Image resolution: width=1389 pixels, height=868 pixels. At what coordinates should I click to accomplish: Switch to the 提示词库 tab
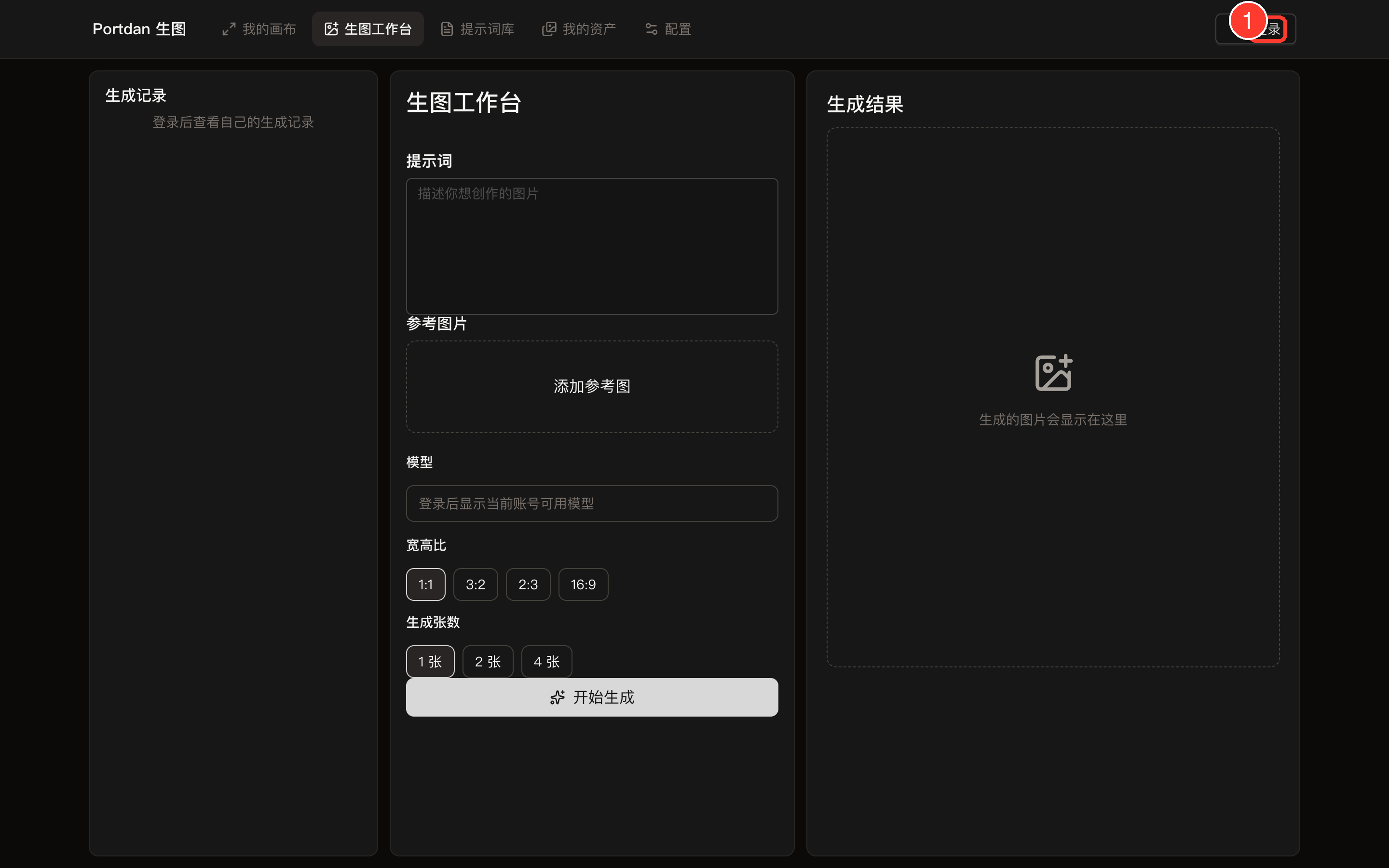477,29
